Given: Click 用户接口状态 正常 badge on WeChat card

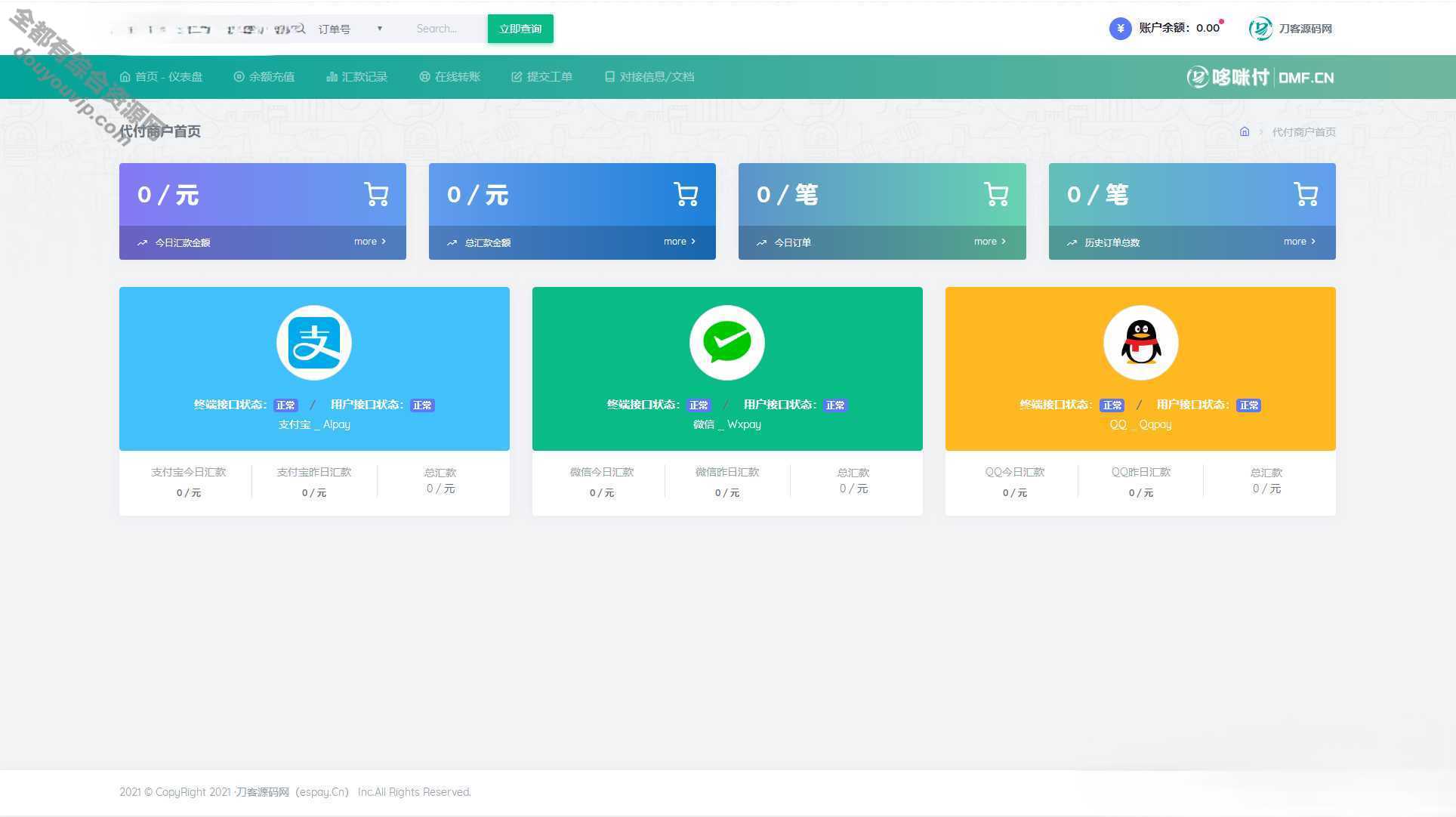Looking at the screenshot, I should pyautogui.click(x=835, y=405).
